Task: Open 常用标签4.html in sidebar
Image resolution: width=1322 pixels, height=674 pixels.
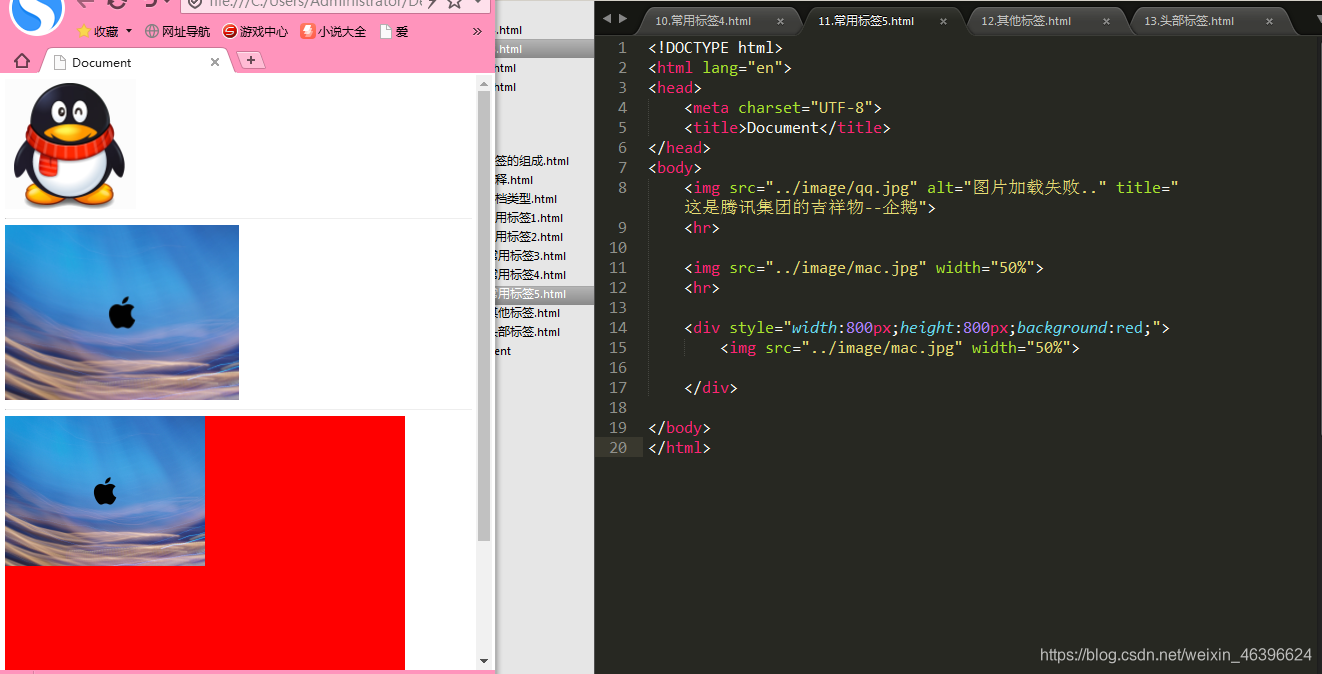Action: (529, 275)
